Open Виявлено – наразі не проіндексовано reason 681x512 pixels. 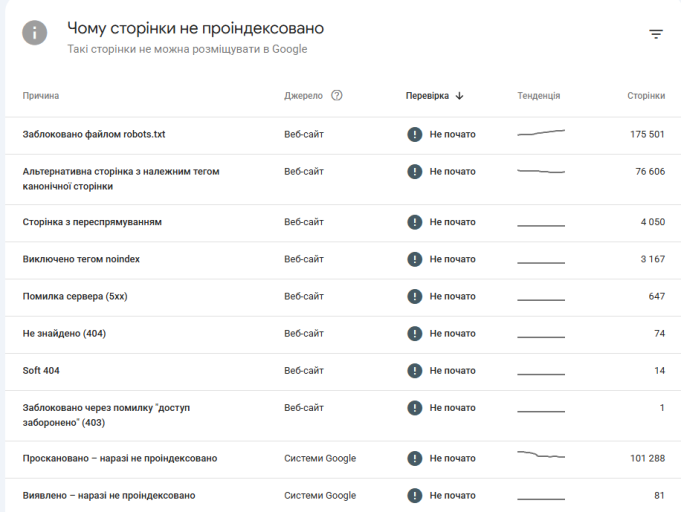pos(109,495)
